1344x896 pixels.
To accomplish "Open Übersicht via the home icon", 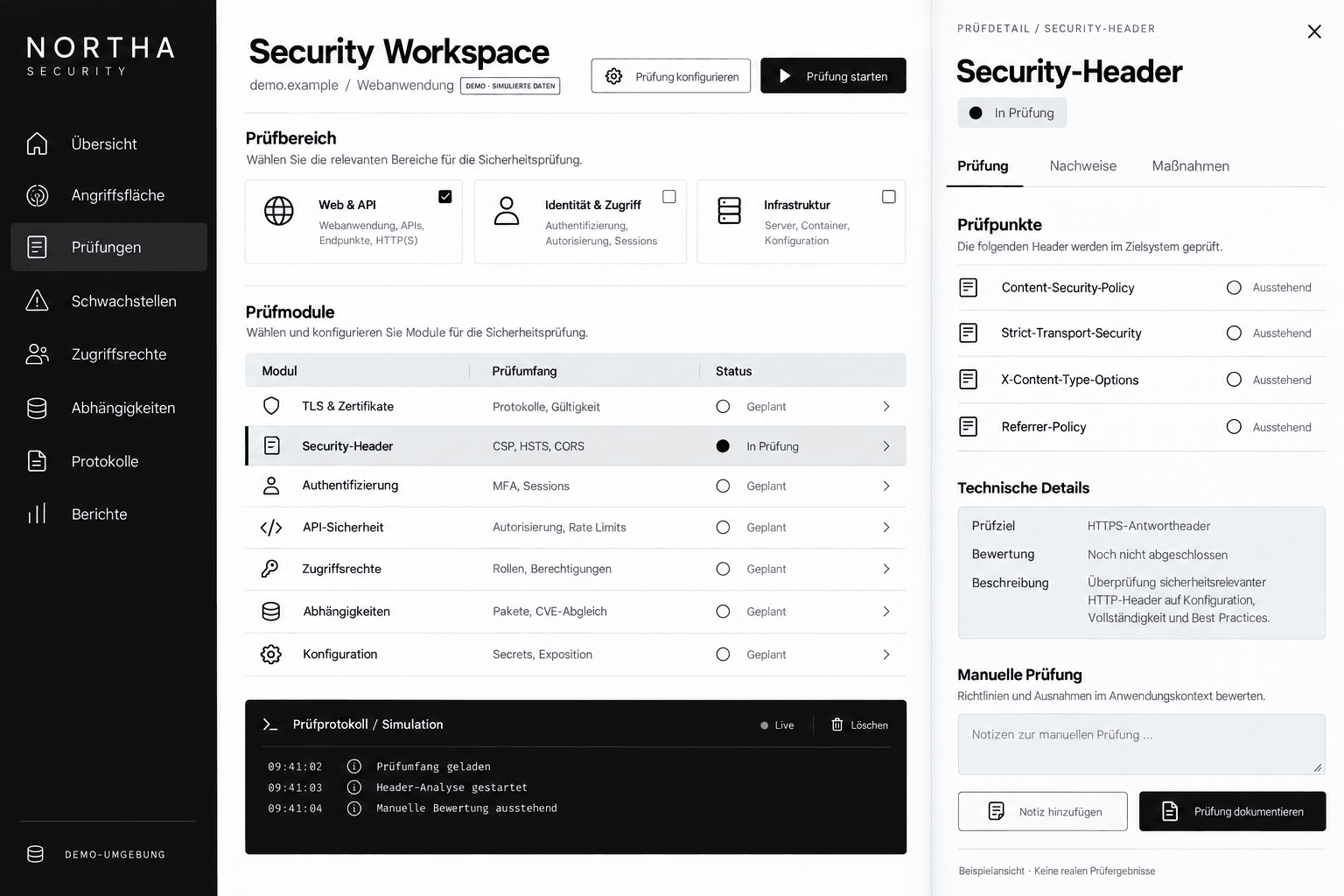I will pos(37,143).
